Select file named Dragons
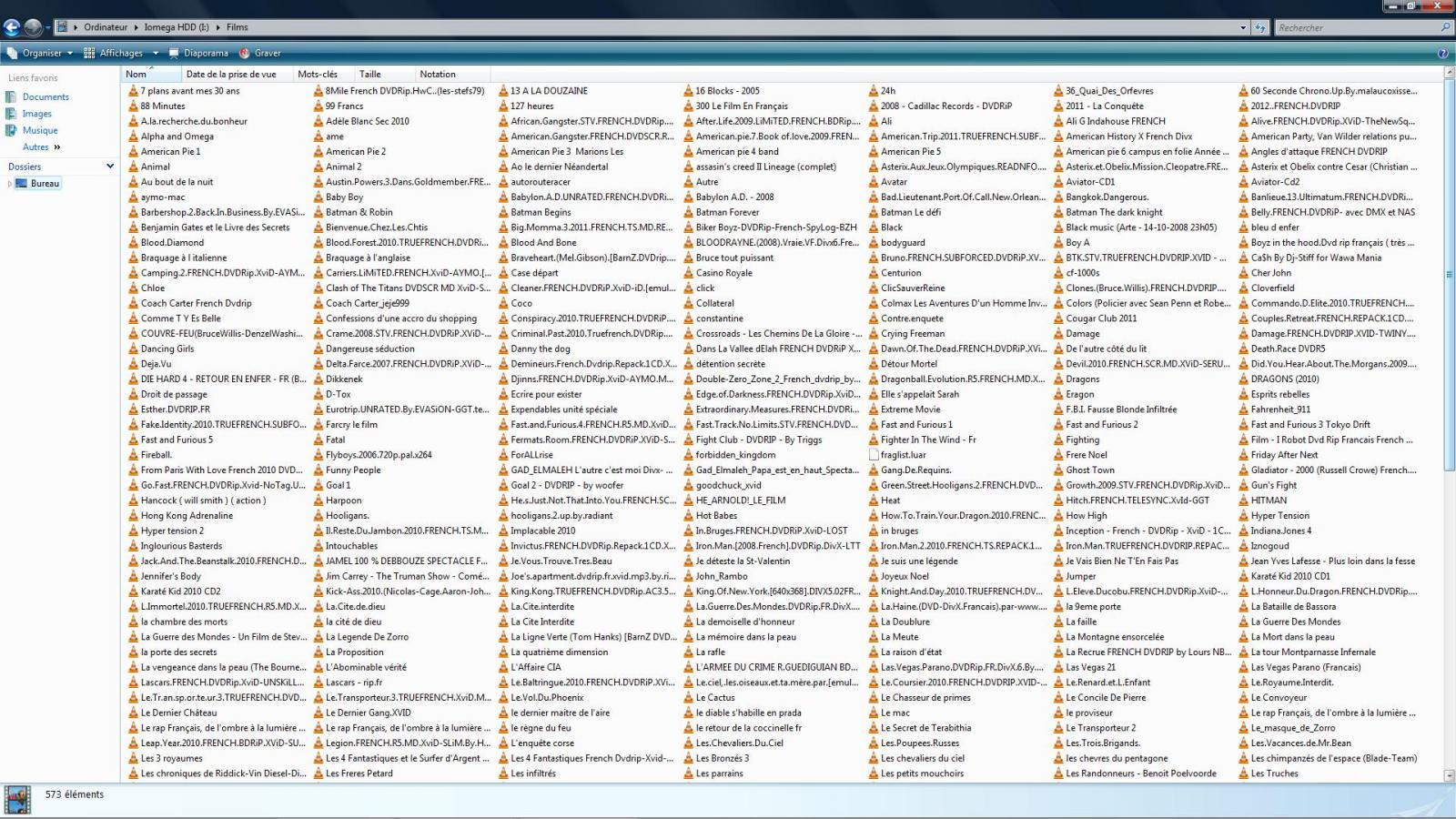Viewport: 1456px width, 819px height. click(1083, 379)
